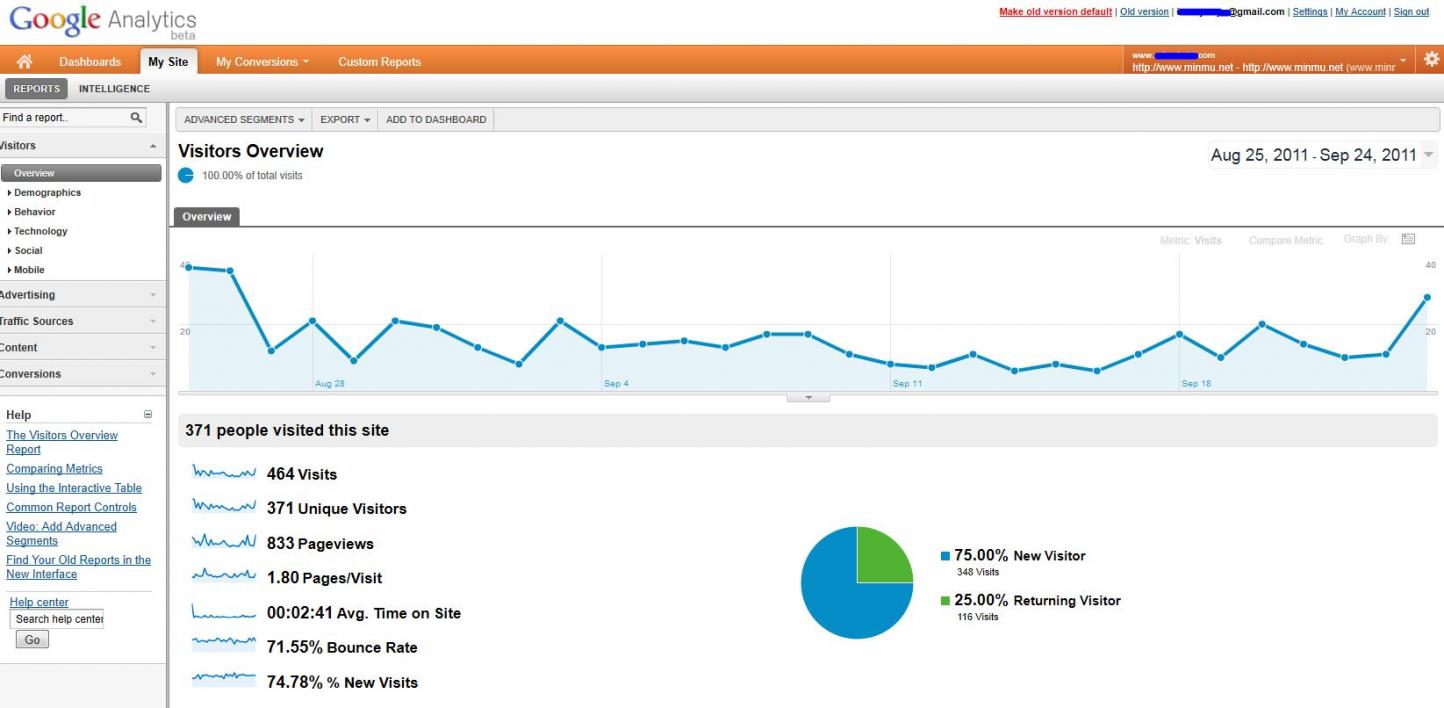Open The Visitors Overview Report help link
The width and height of the screenshot is (1444, 708).
pyautogui.click(x=62, y=442)
